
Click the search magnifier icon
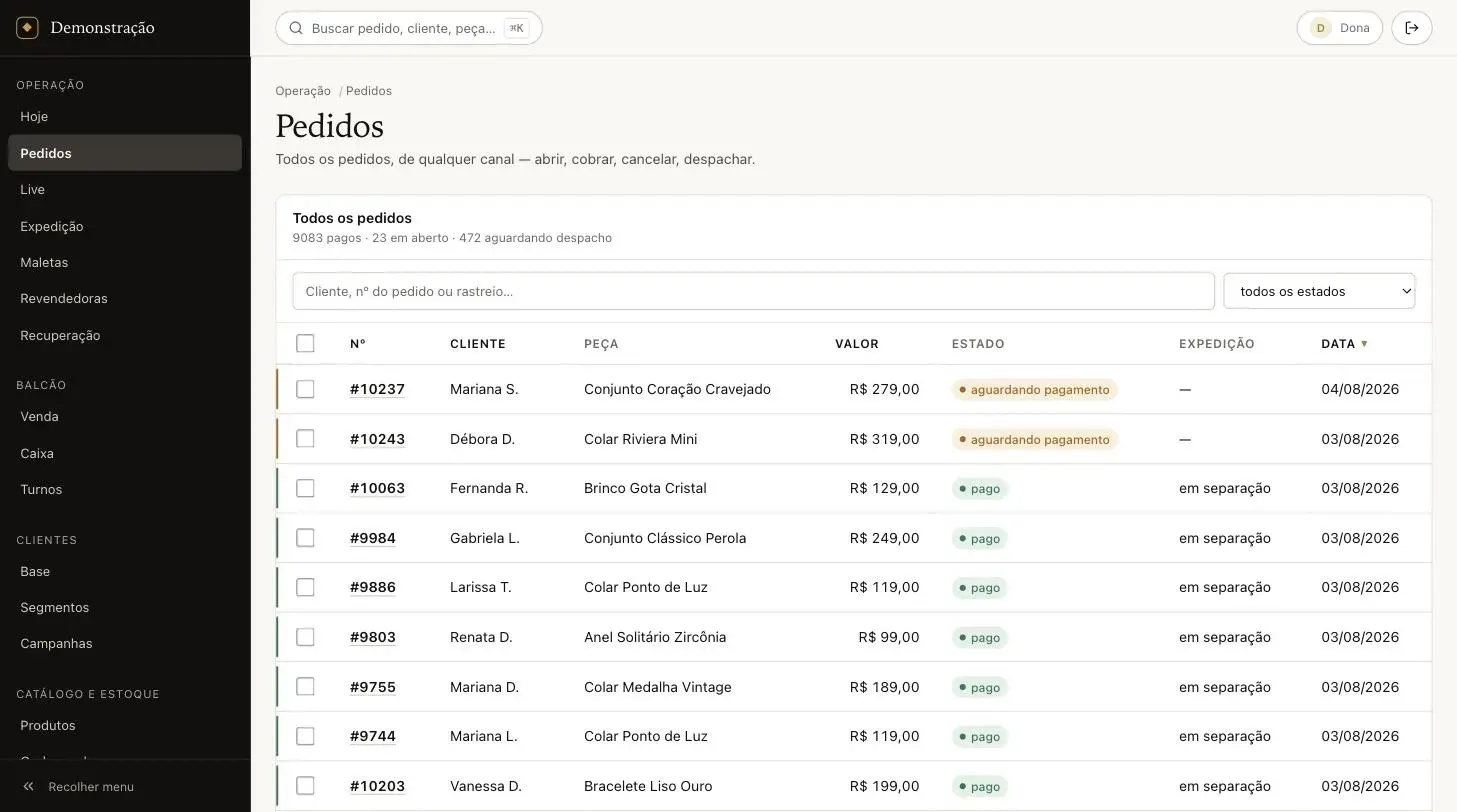296,28
